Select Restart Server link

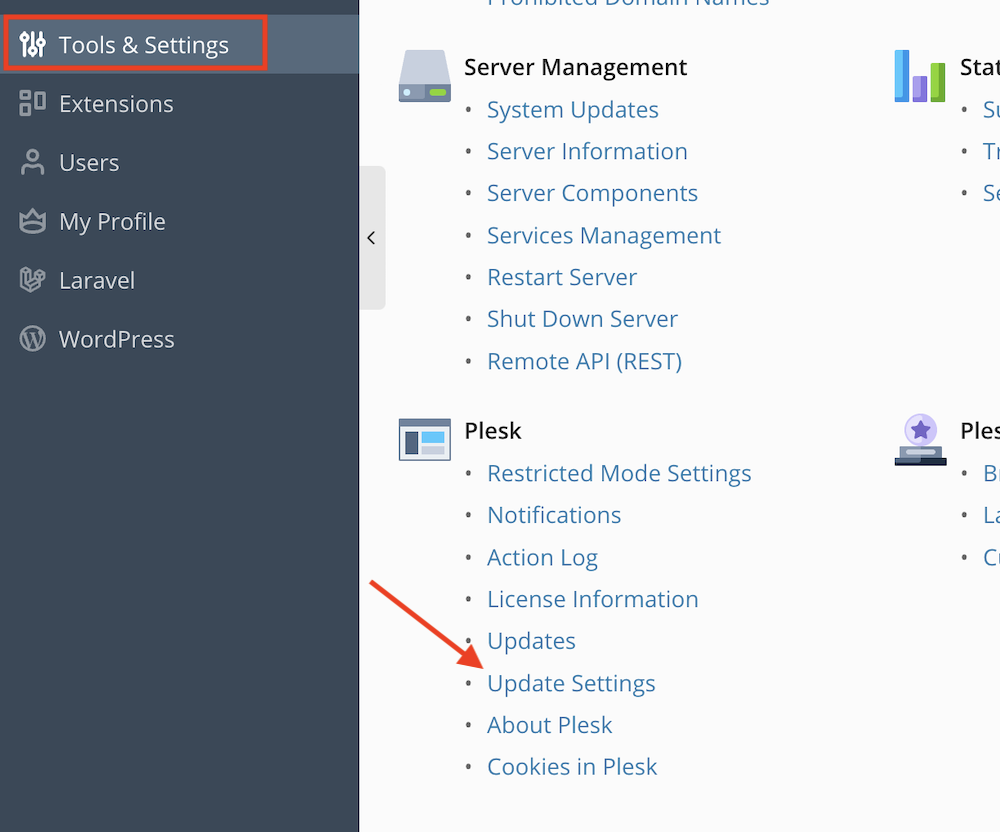pyautogui.click(x=561, y=278)
